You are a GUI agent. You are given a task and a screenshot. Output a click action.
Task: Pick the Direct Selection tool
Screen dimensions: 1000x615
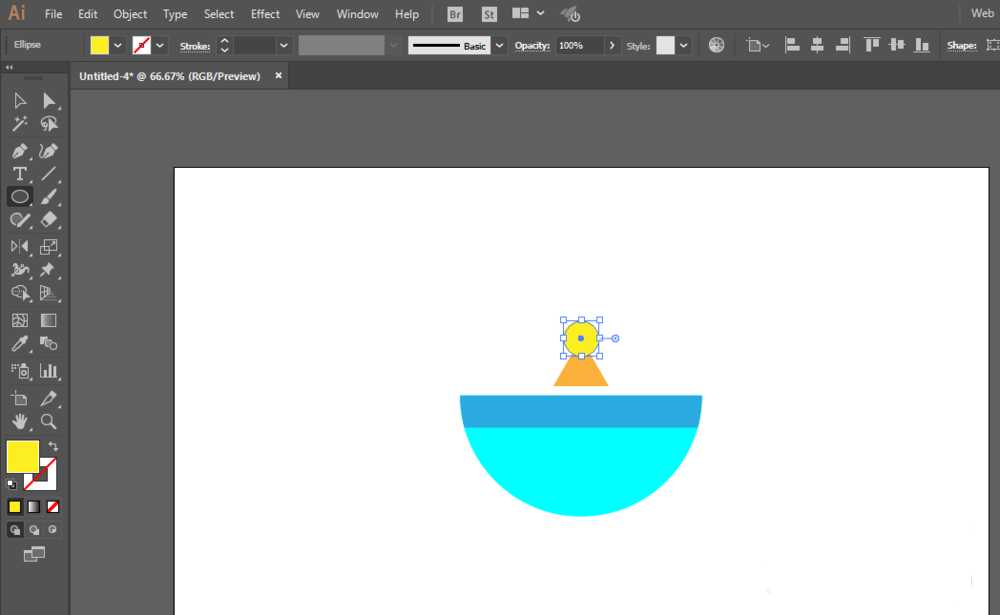click(x=48, y=100)
